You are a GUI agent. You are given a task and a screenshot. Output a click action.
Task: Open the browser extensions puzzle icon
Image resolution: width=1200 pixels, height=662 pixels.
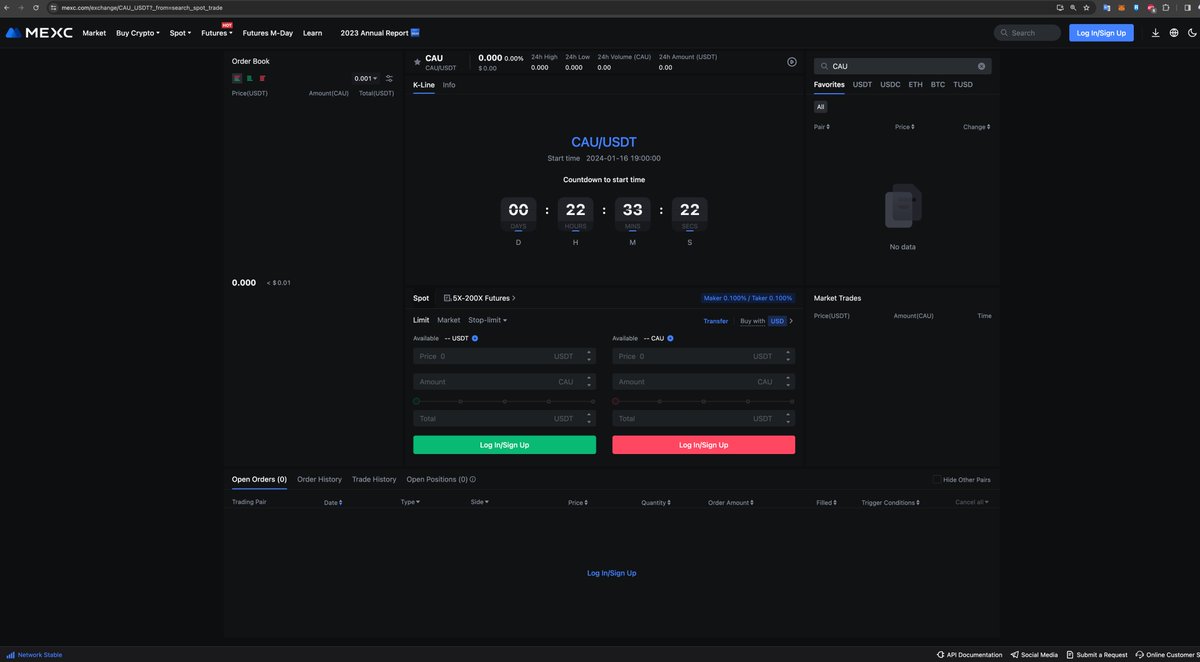1165,7
